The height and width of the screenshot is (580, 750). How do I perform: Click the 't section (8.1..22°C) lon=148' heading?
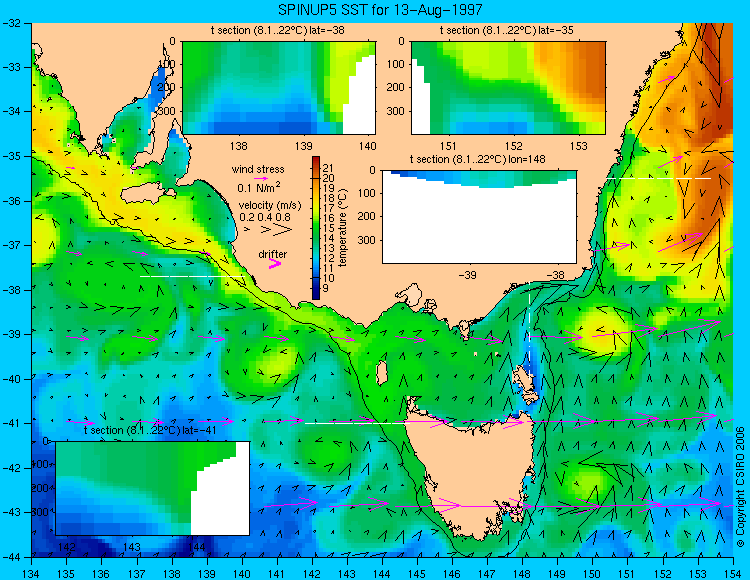tap(477, 159)
